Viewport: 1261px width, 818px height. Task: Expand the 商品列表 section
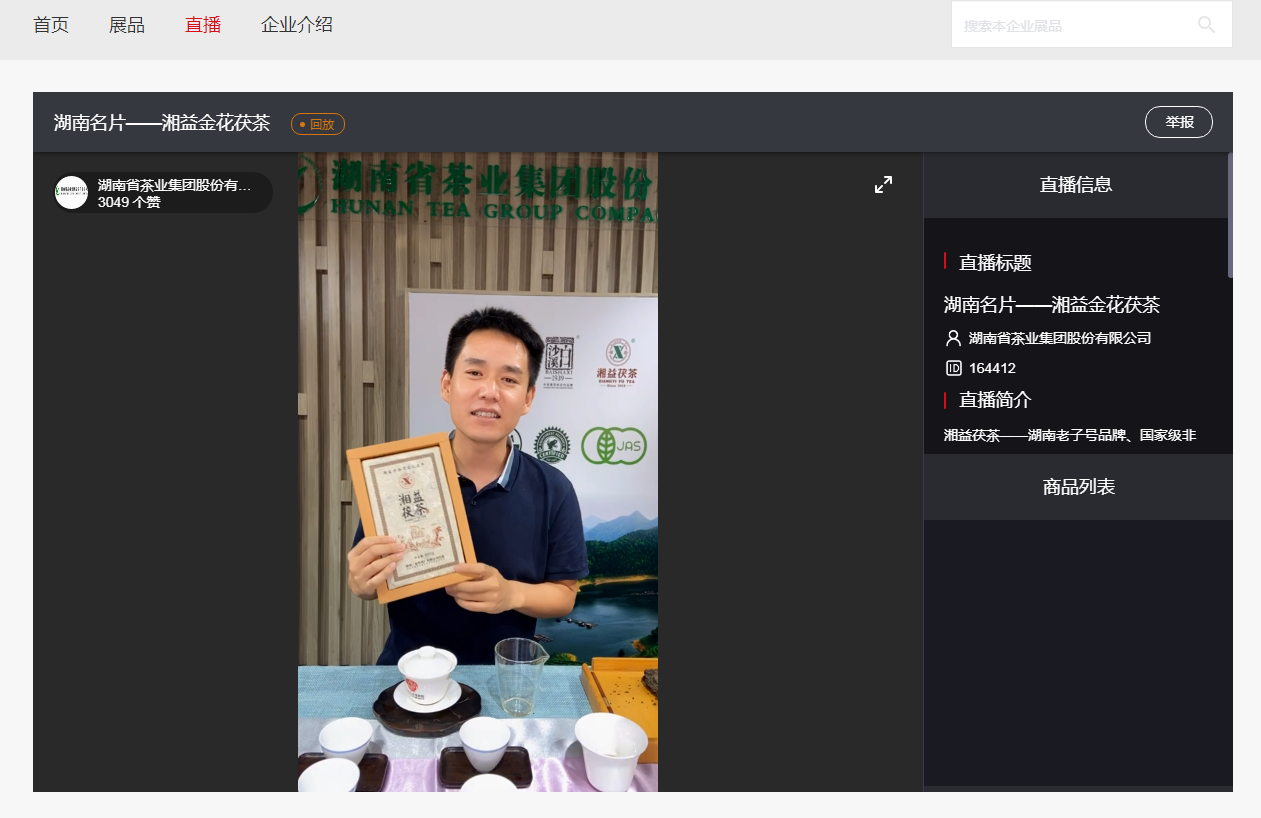1078,487
